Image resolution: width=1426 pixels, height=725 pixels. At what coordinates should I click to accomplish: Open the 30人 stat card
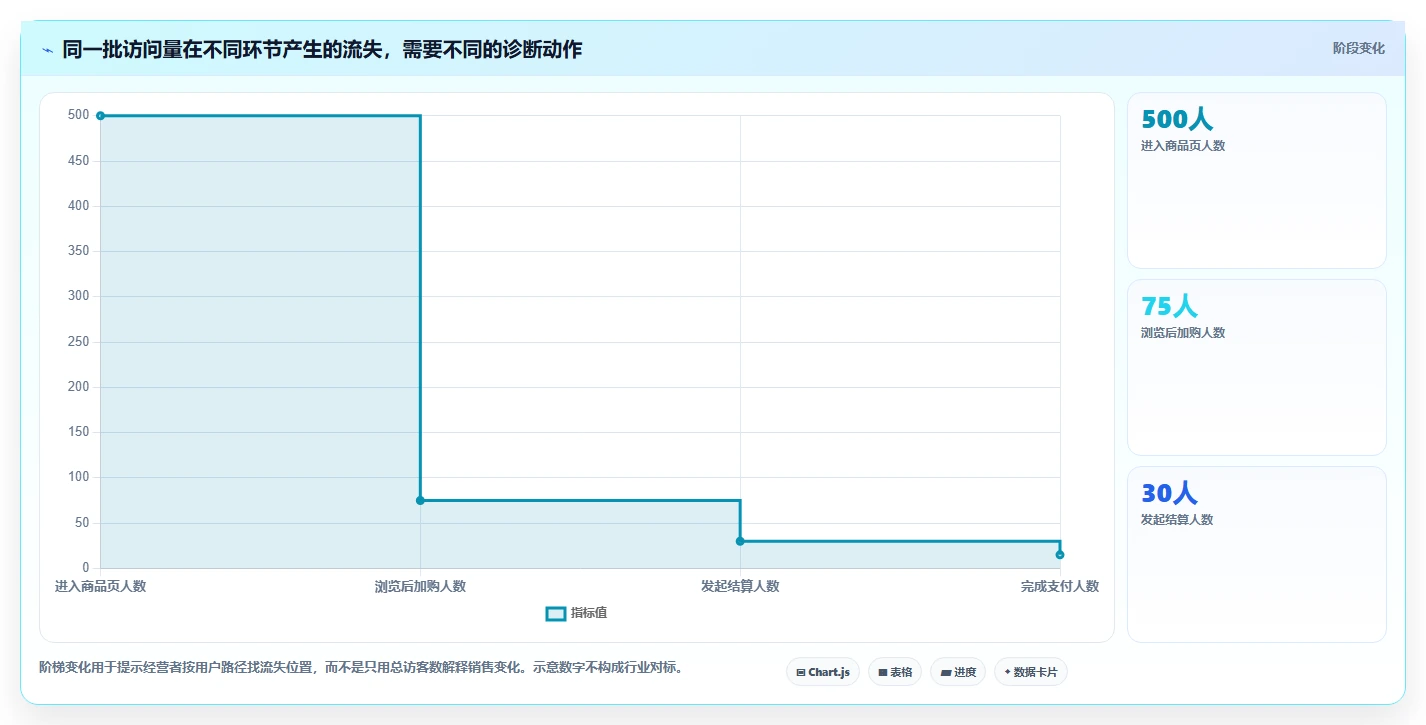point(1256,554)
